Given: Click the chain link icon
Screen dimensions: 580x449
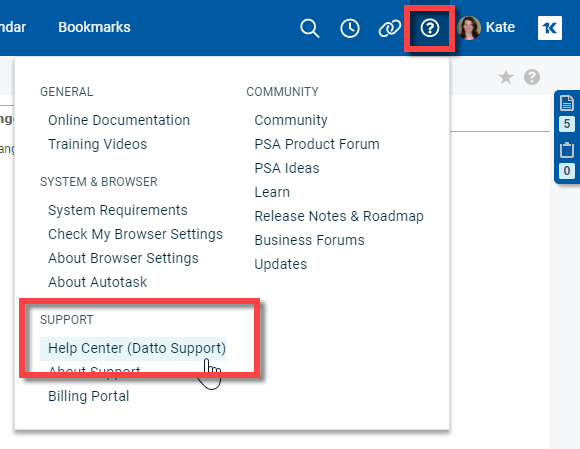Looking at the screenshot, I should pos(390,28).
